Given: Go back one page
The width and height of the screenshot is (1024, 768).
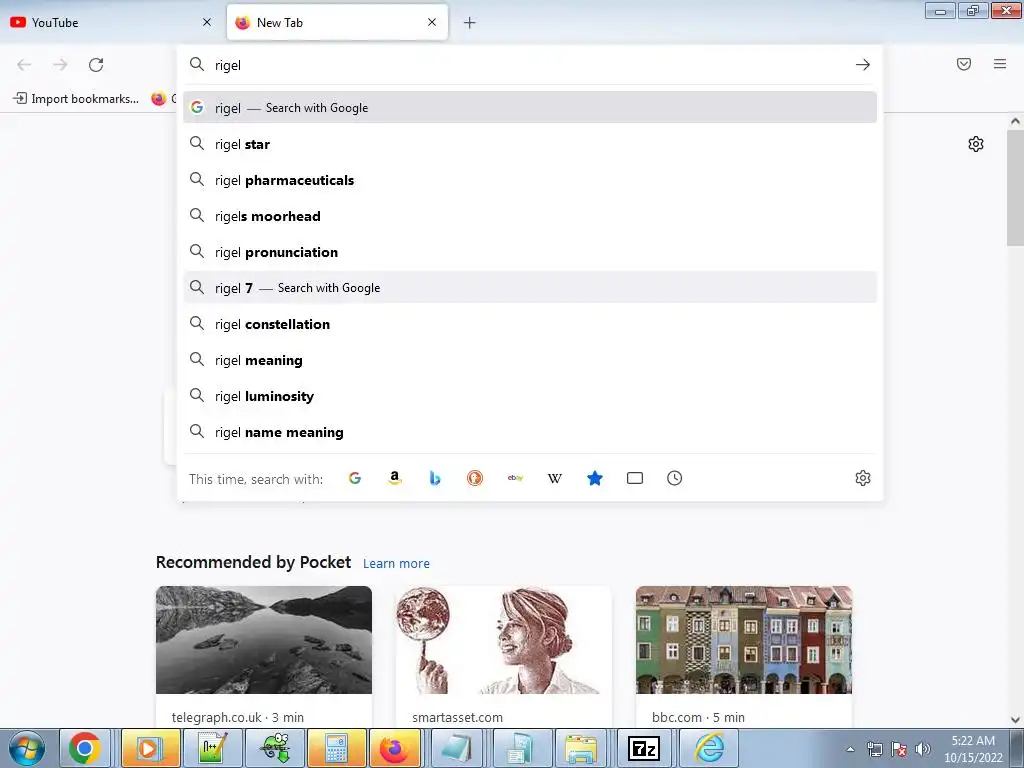Looking at the screenshot, I should pos(24,65).
